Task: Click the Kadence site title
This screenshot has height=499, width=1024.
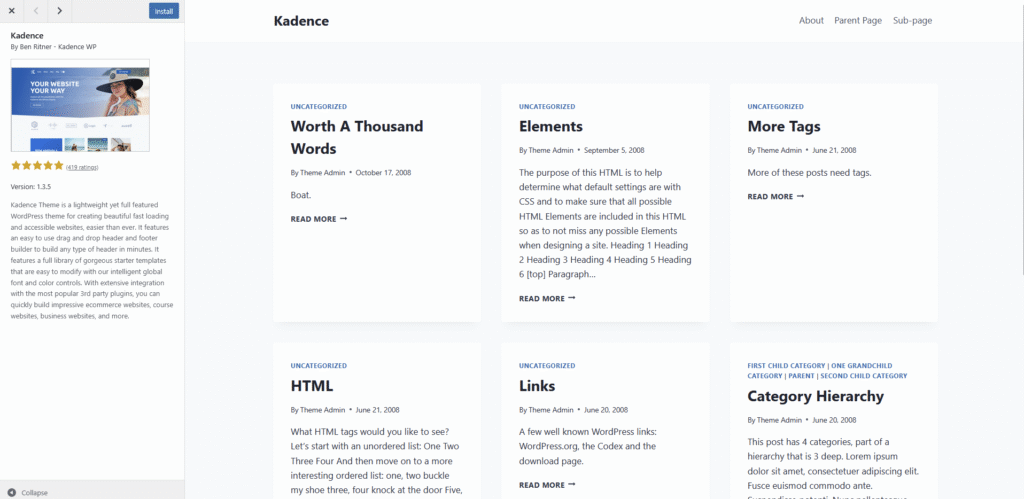Action: point(301,21)
